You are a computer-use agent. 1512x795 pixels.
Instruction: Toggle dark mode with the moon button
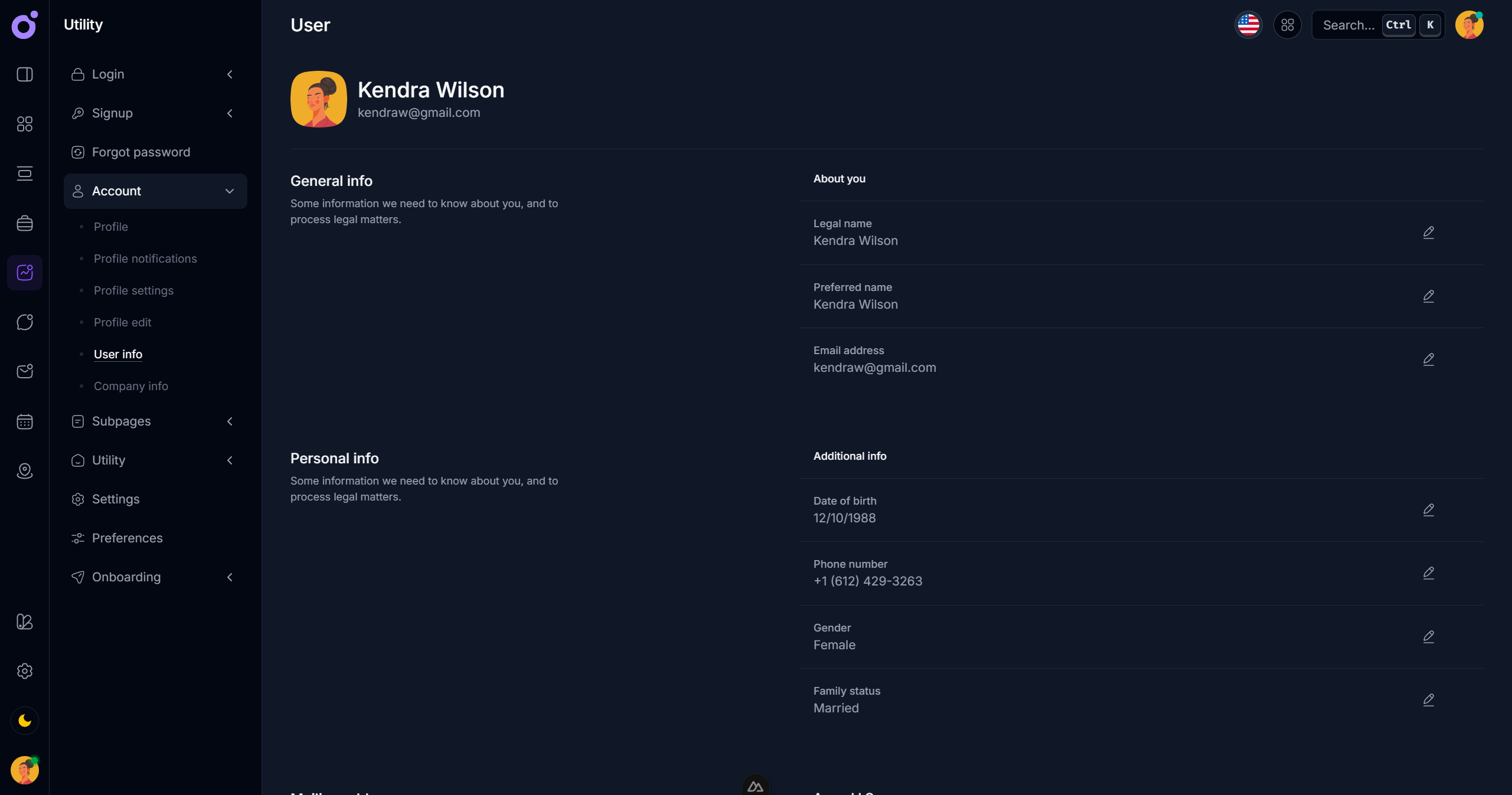tap(25, 721)
